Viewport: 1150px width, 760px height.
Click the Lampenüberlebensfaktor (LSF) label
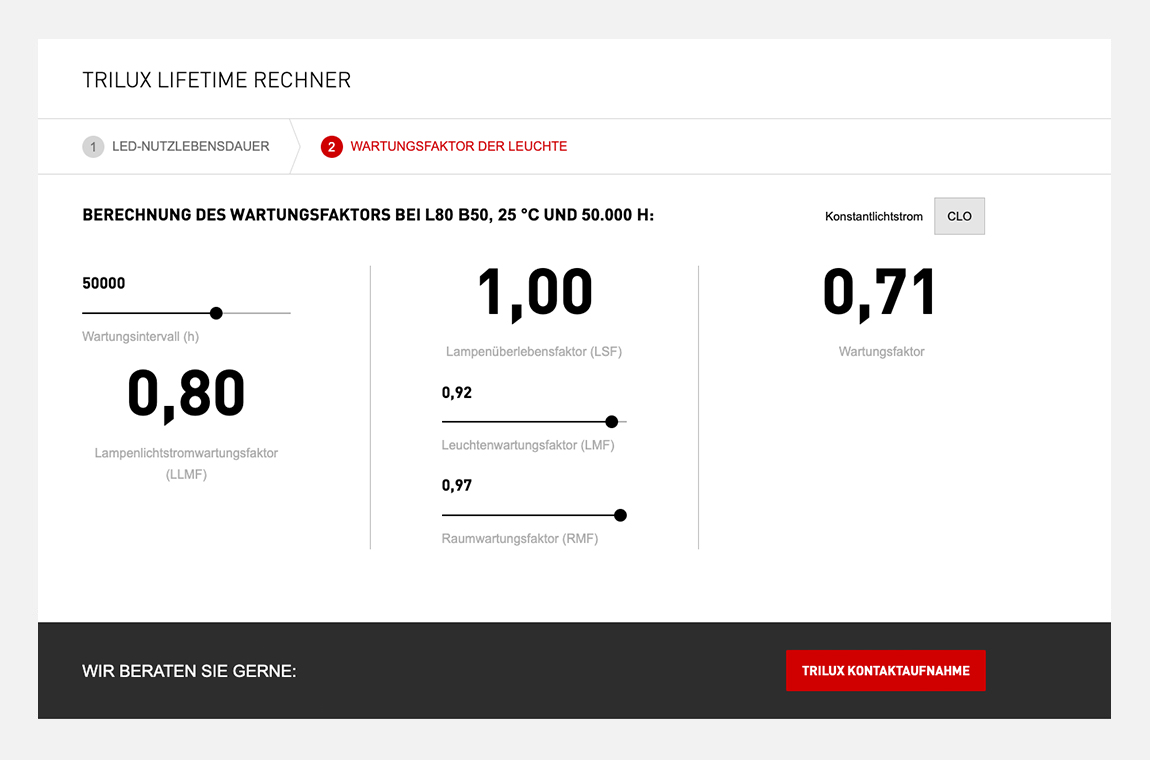[534, 352]
